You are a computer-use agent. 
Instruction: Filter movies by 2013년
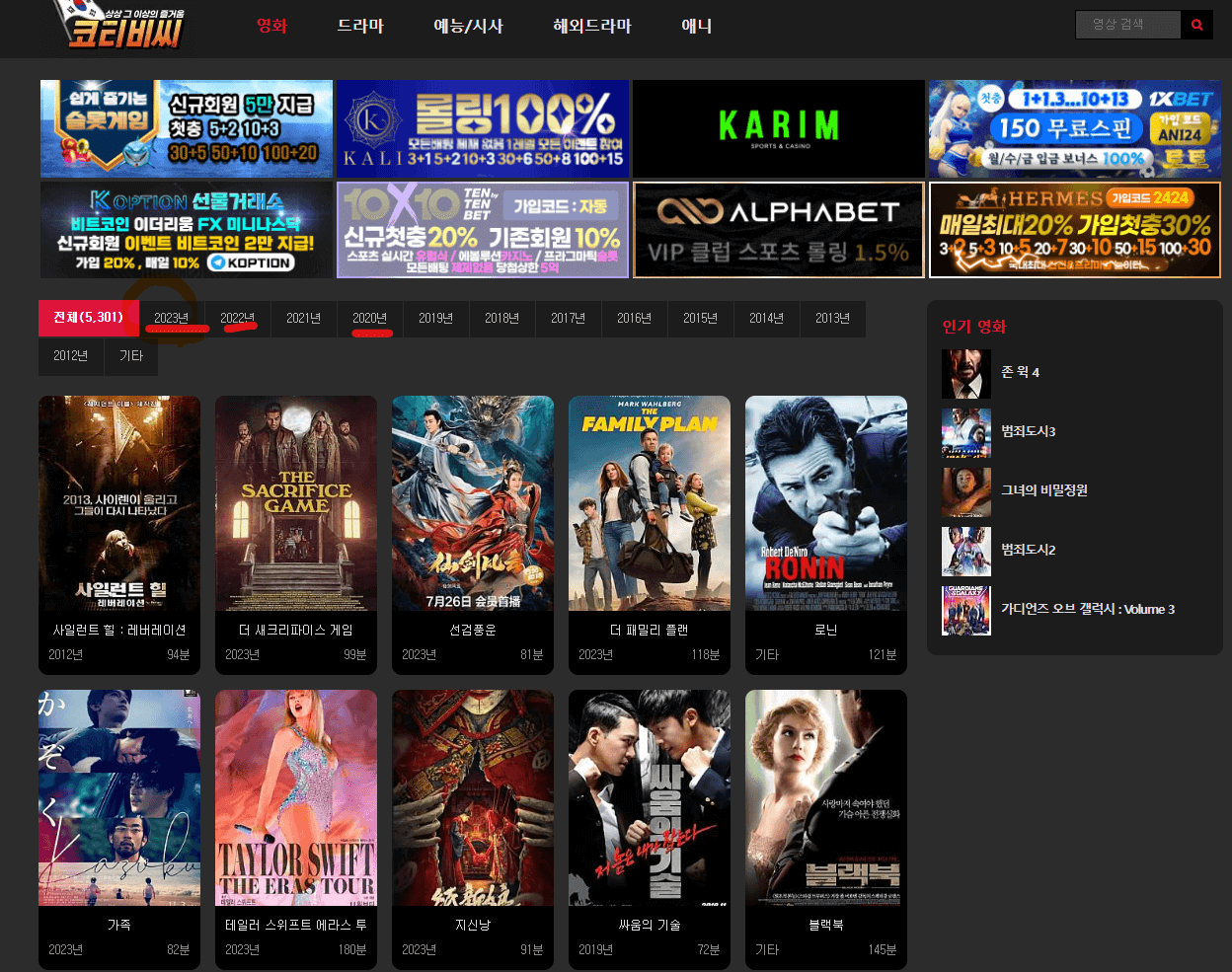(x=832, y=318)
